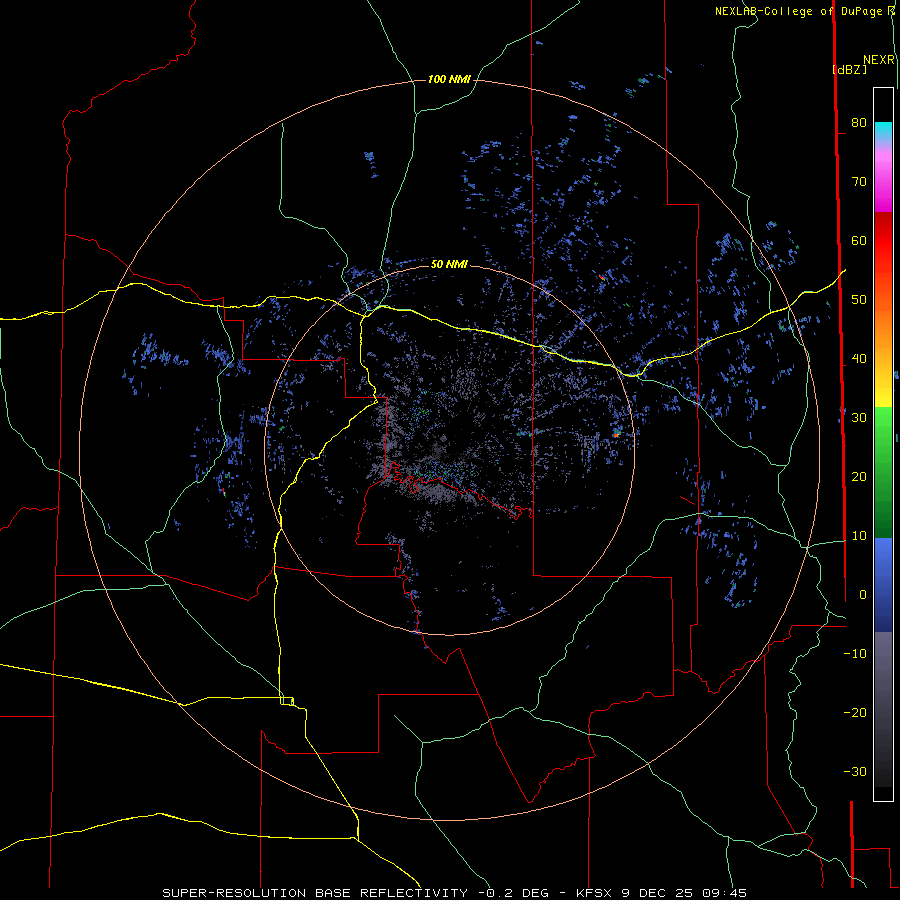Click the 20 dBZ scale value

(x=859, y=476)
